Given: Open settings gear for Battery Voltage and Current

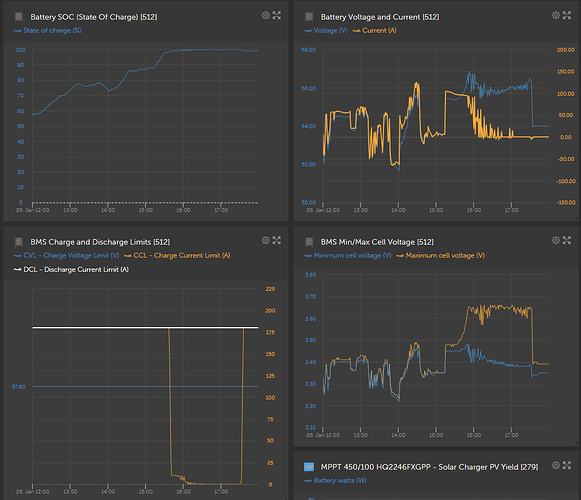Looking at the screenshot, I should [556, 15].
